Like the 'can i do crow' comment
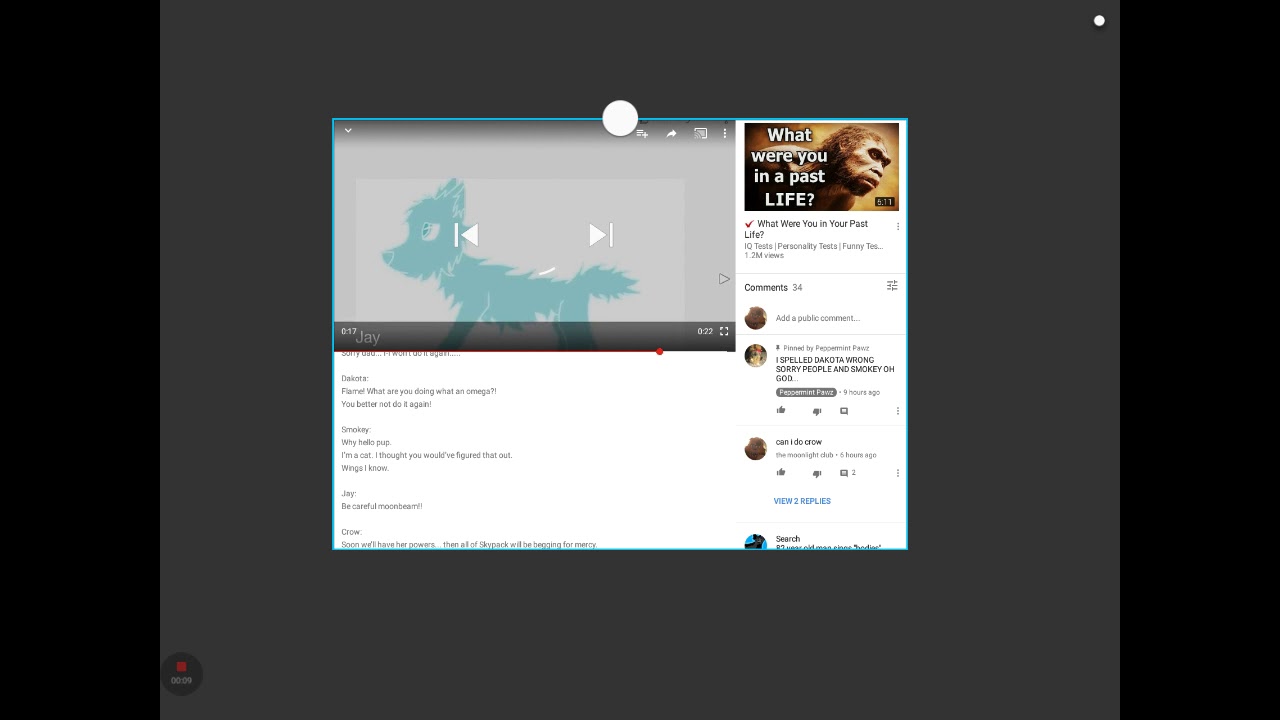1280x720 pixels. 781,472
